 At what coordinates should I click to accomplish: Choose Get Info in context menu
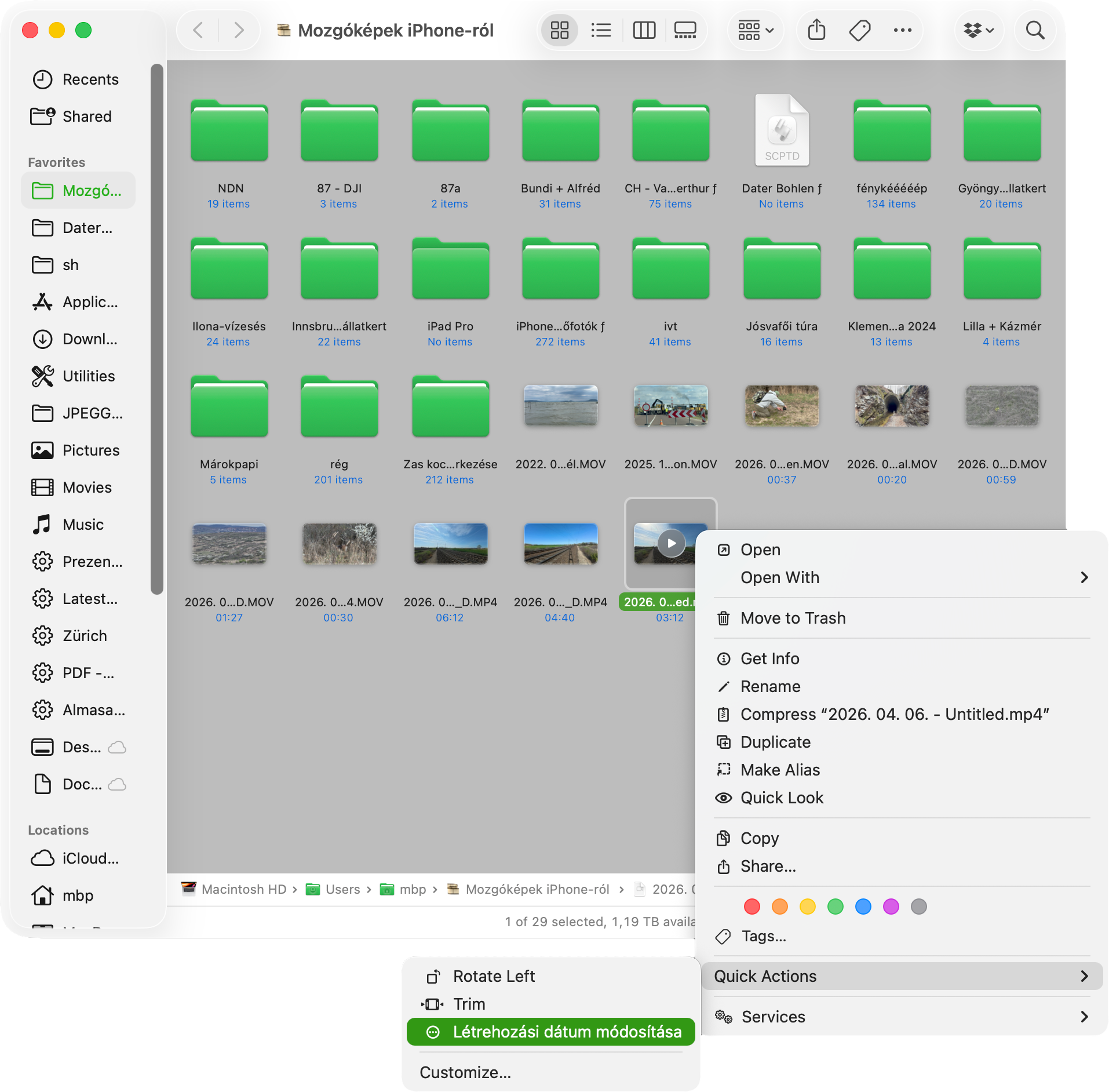769,658
